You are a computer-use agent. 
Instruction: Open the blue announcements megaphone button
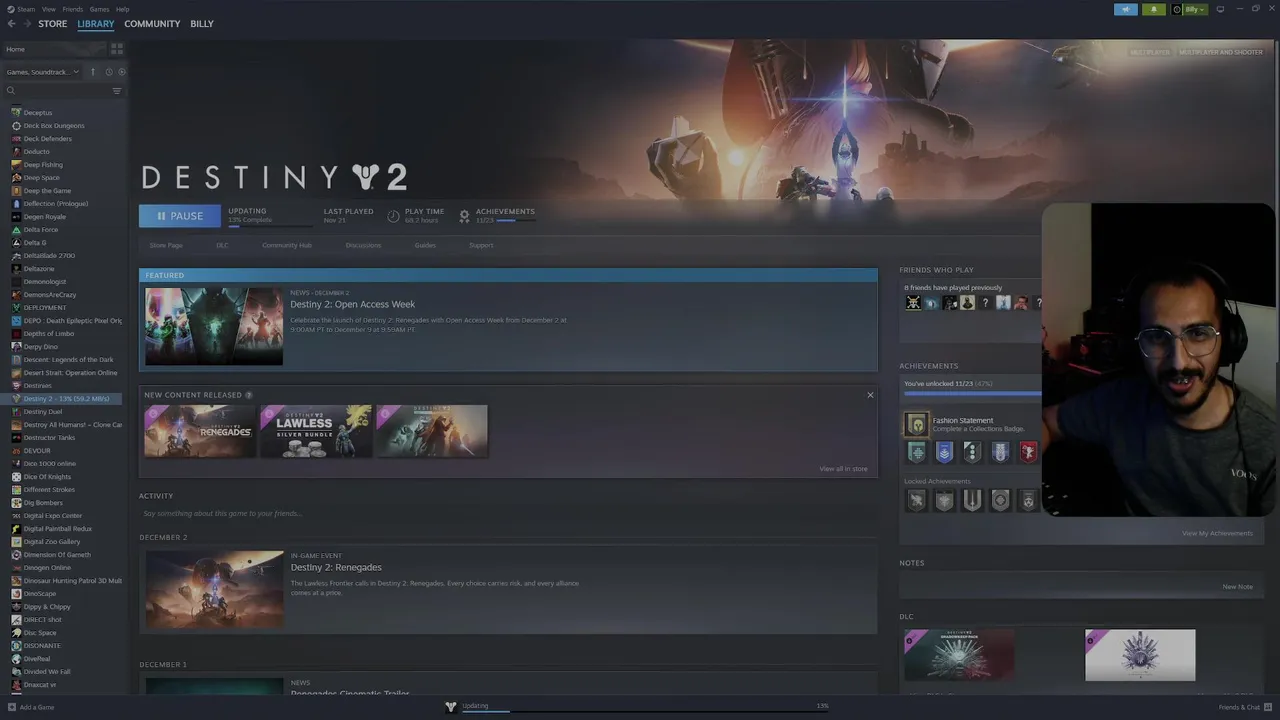(x=1126, y=9)
